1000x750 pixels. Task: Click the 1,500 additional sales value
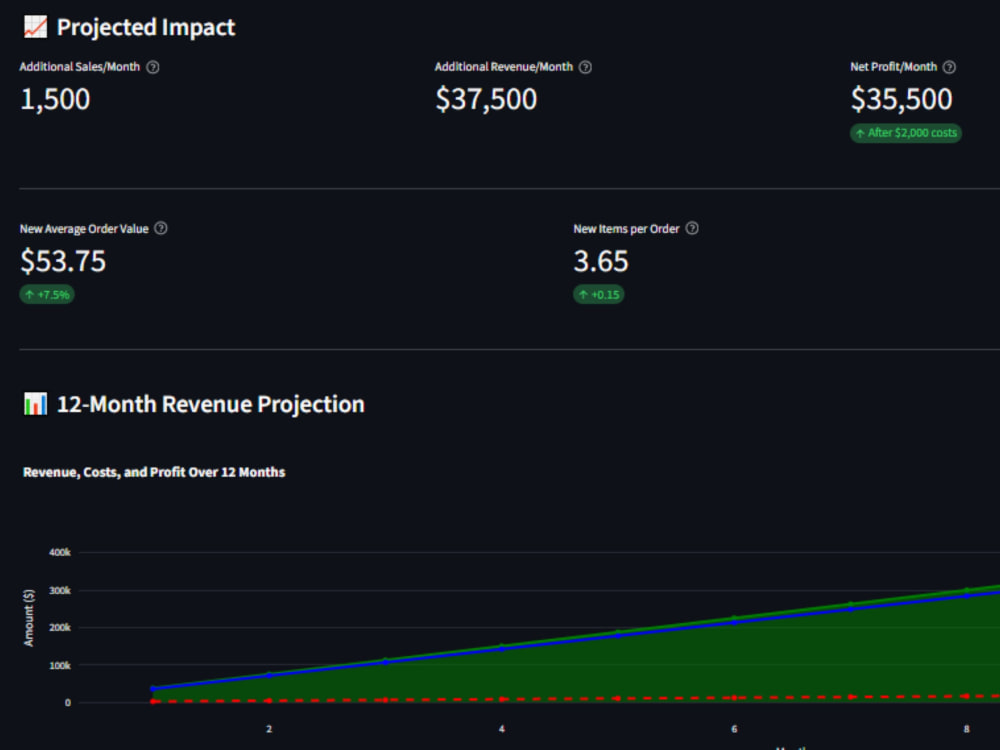point(55,99)
